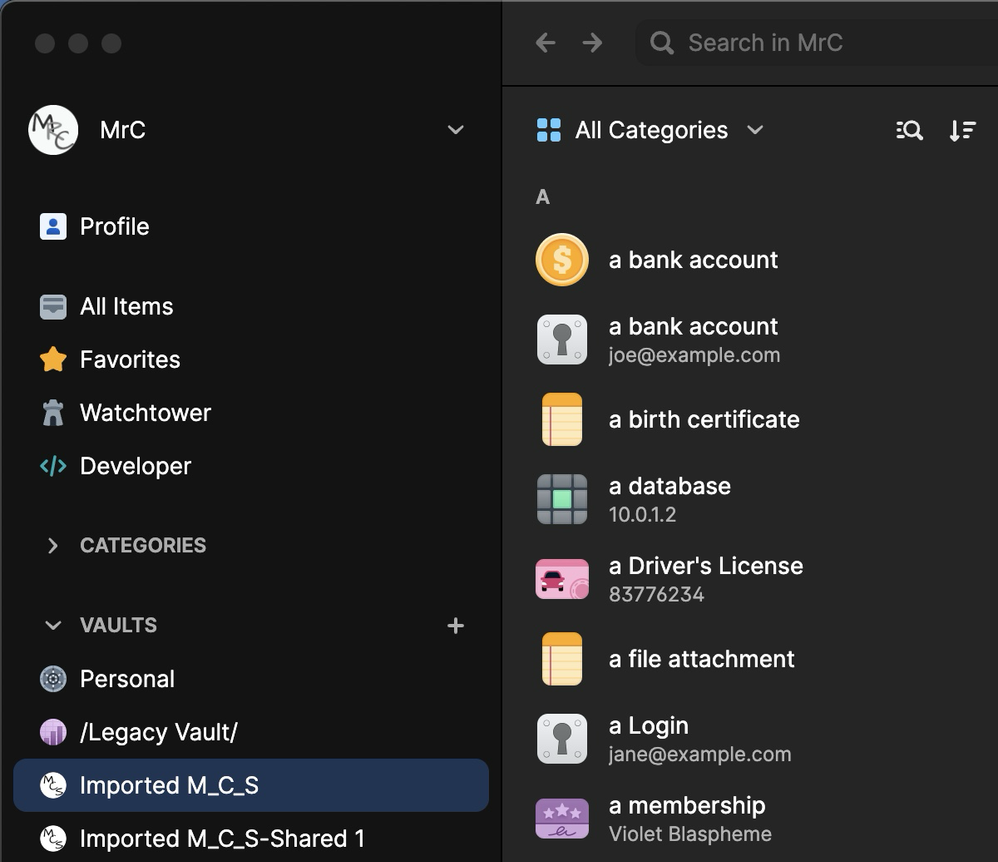
Task: Click the back navigation arrow
Action: pos(545,43)
